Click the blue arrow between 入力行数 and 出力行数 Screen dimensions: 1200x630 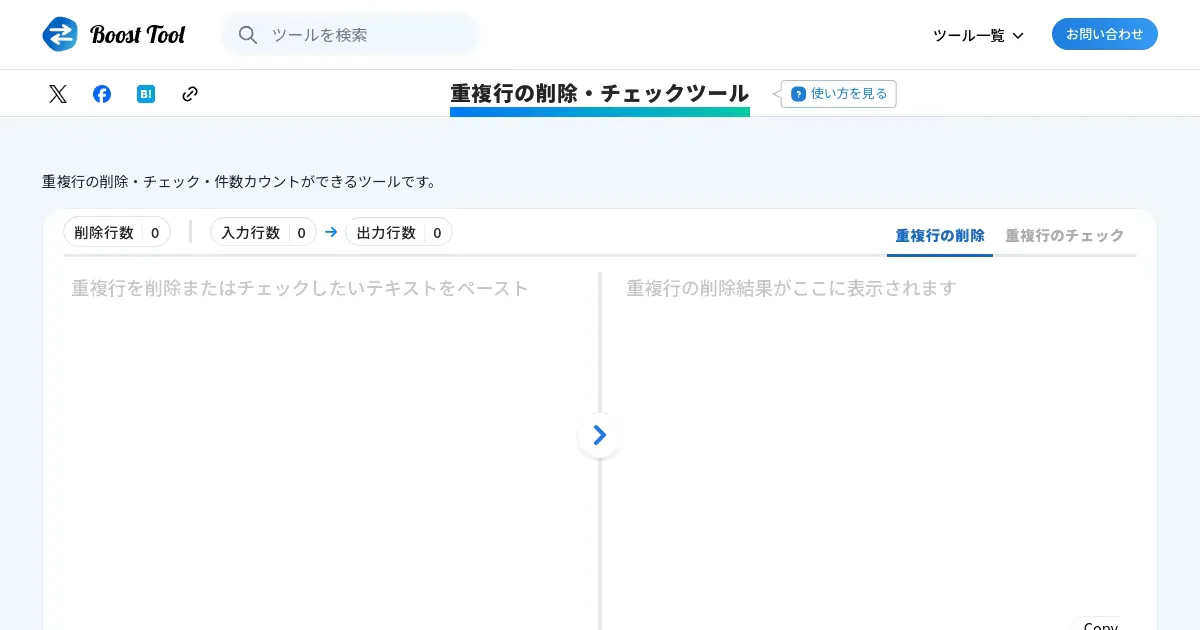331,232
